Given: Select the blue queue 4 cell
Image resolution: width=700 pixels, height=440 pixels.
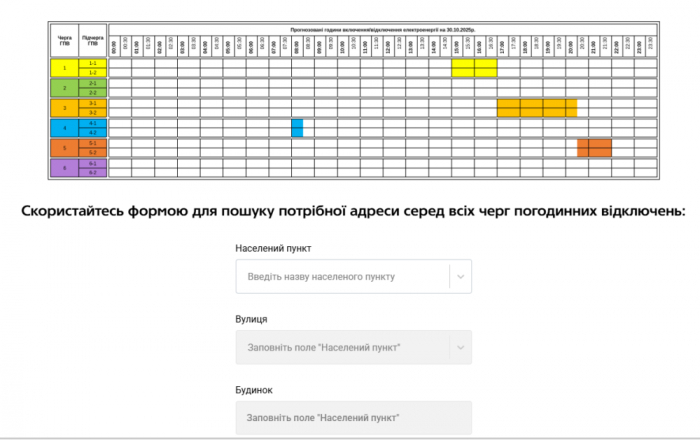Looking at the screenshot, I should (x=64, y=128).
